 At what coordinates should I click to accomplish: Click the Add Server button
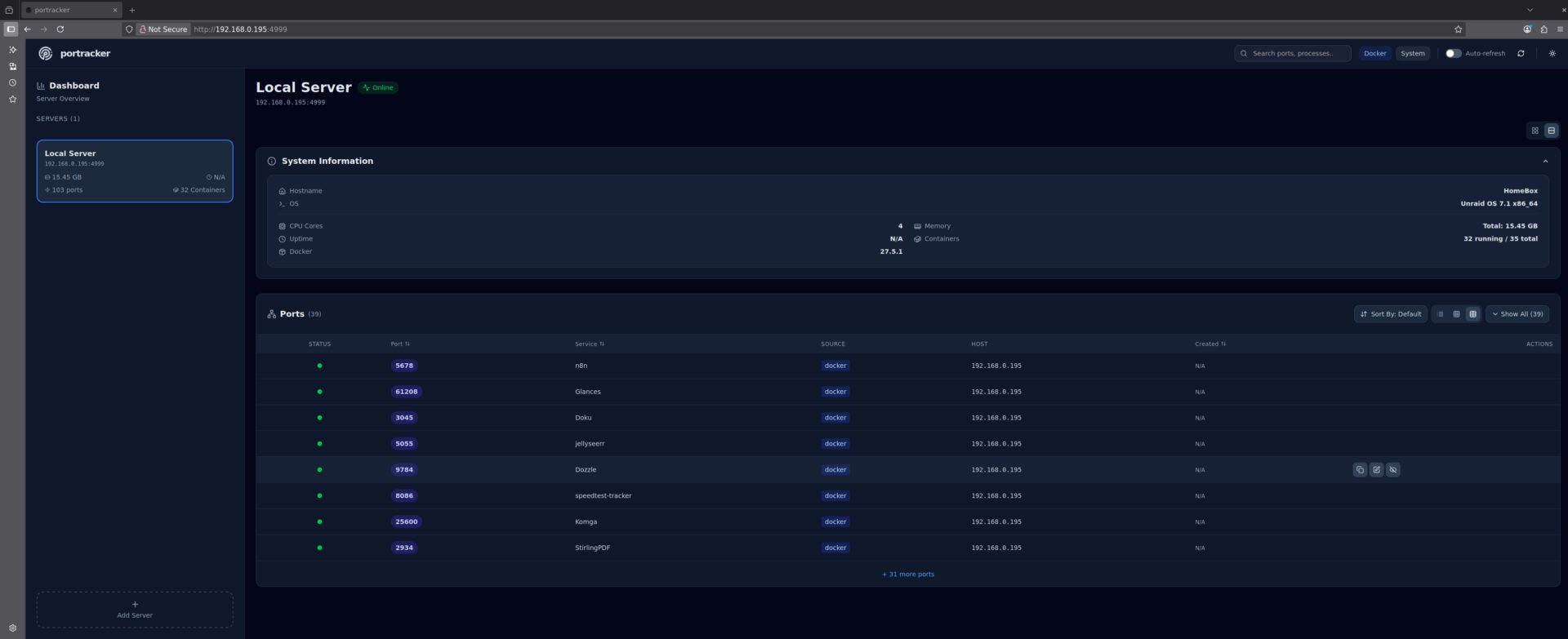(135, 610)
